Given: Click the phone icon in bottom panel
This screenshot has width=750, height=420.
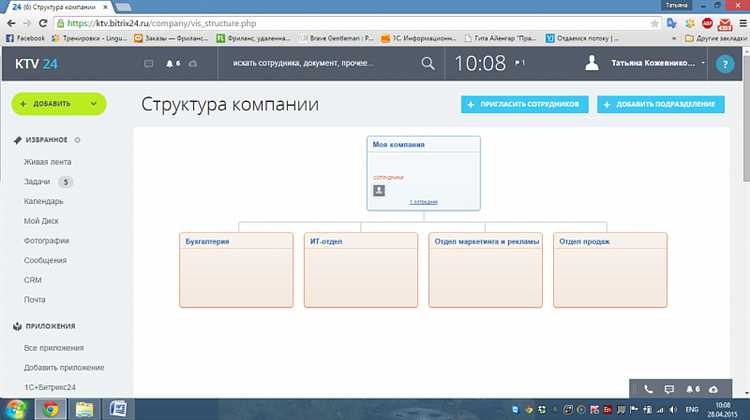Looking at the screenshot, I should point(648,389).
